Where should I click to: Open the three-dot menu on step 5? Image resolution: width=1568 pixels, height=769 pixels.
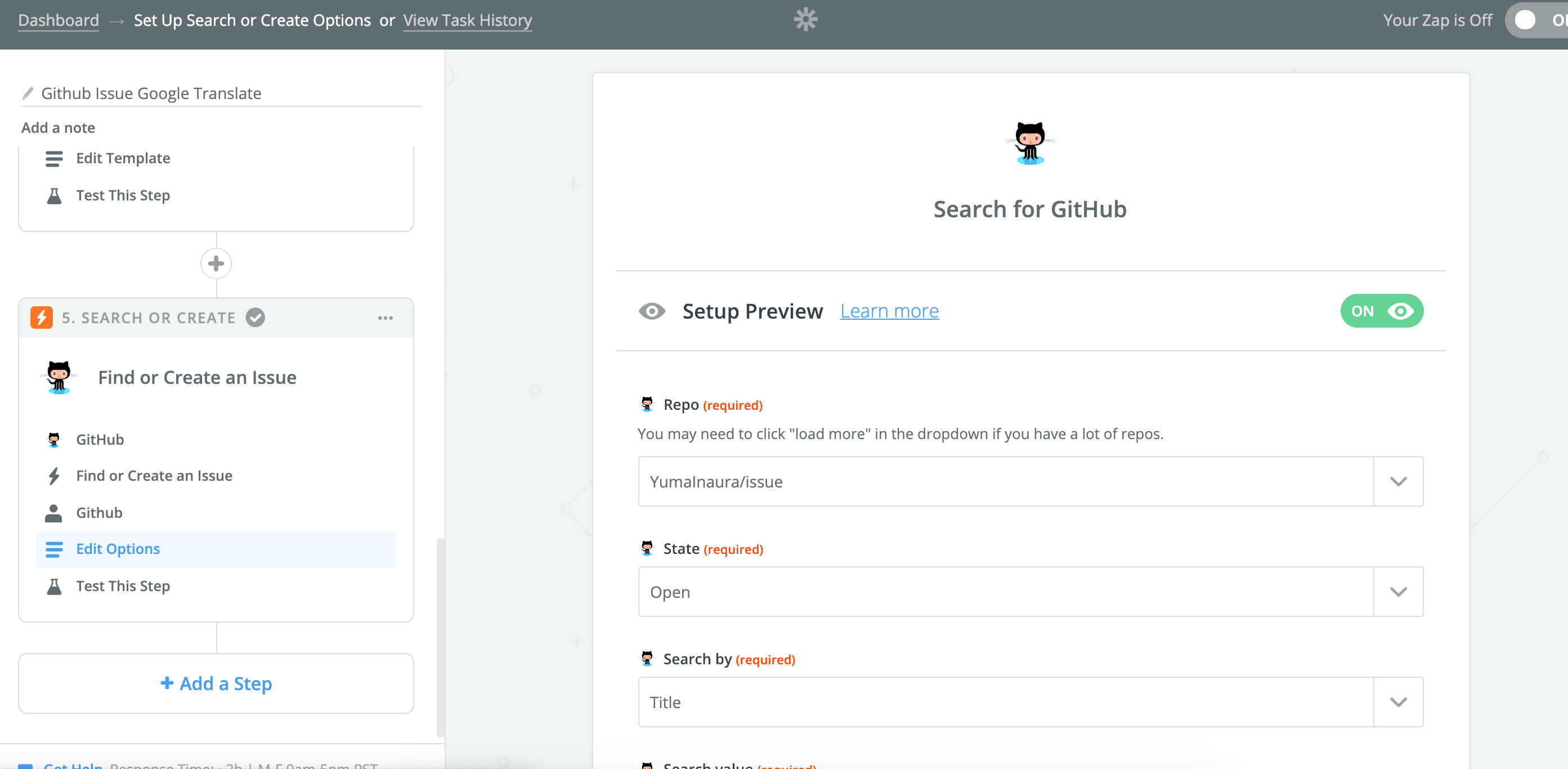point(386,318)
